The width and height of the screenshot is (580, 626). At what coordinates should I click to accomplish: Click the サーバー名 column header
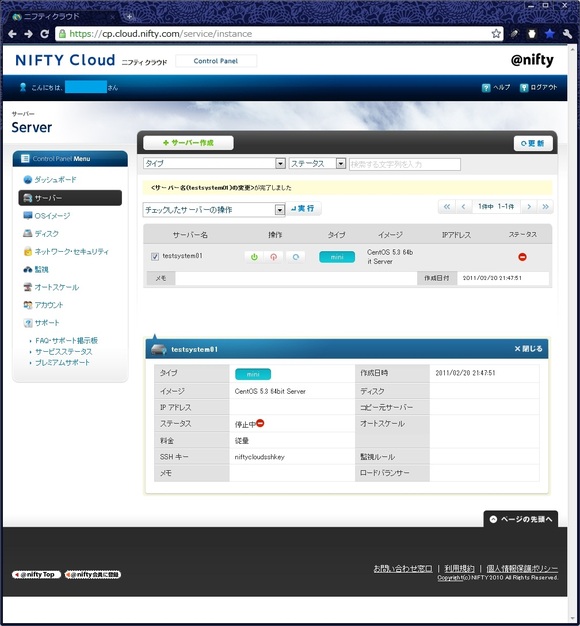(x=190, y=235)
